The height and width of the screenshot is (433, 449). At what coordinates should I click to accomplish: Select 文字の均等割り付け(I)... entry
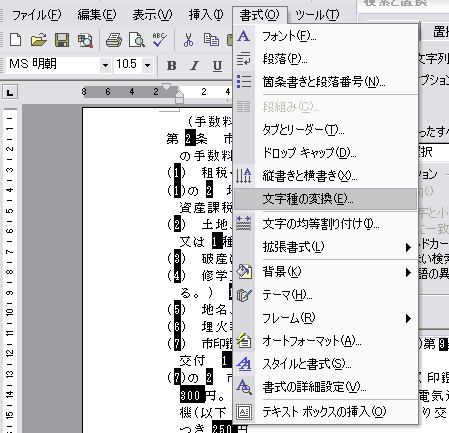326,224
